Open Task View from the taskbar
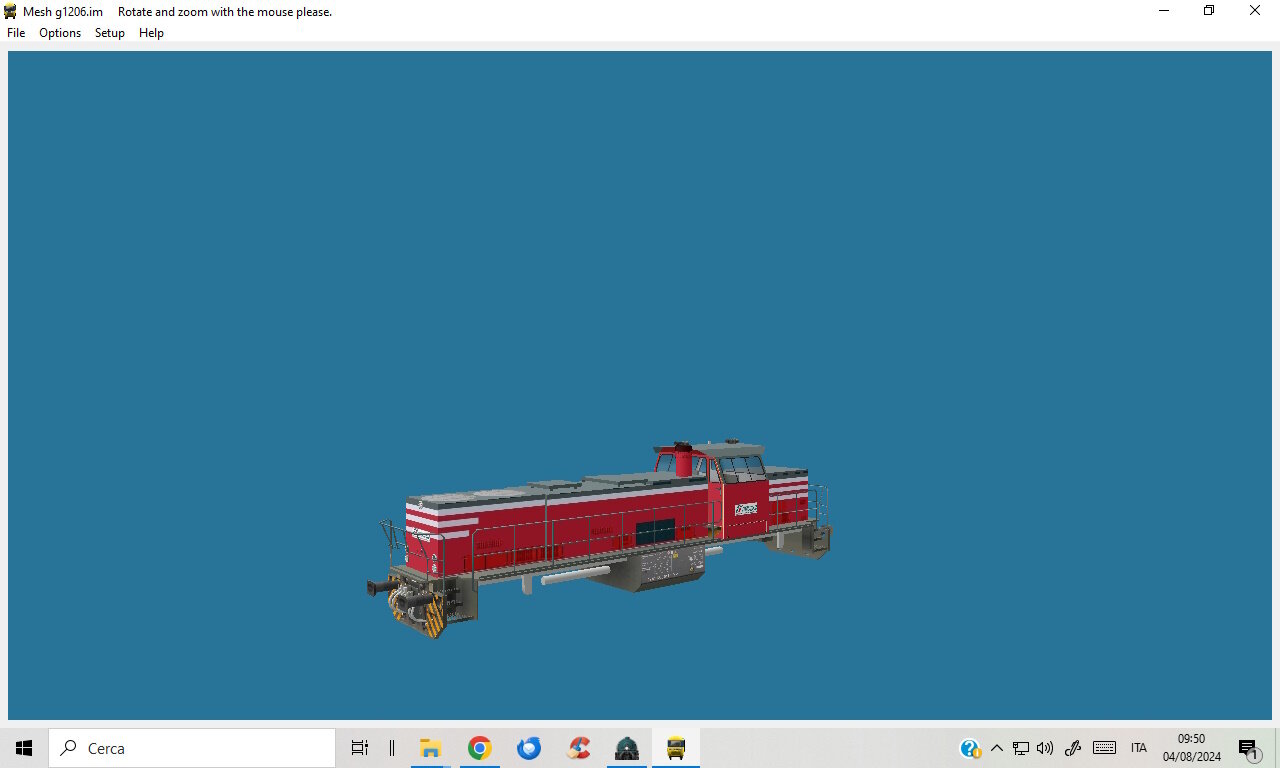 point(360,748)
